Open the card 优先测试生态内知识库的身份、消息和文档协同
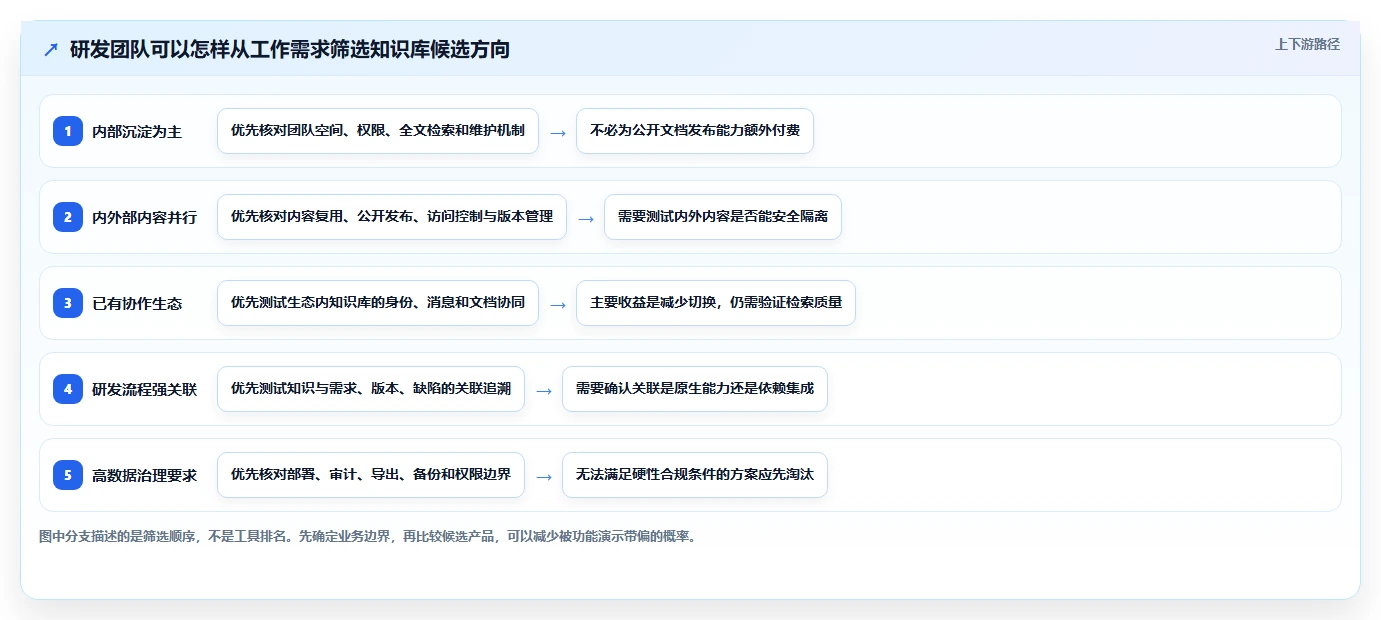The width and height of the screenshot is (1381, 620). pyautogui.click(x=378, y=303)
